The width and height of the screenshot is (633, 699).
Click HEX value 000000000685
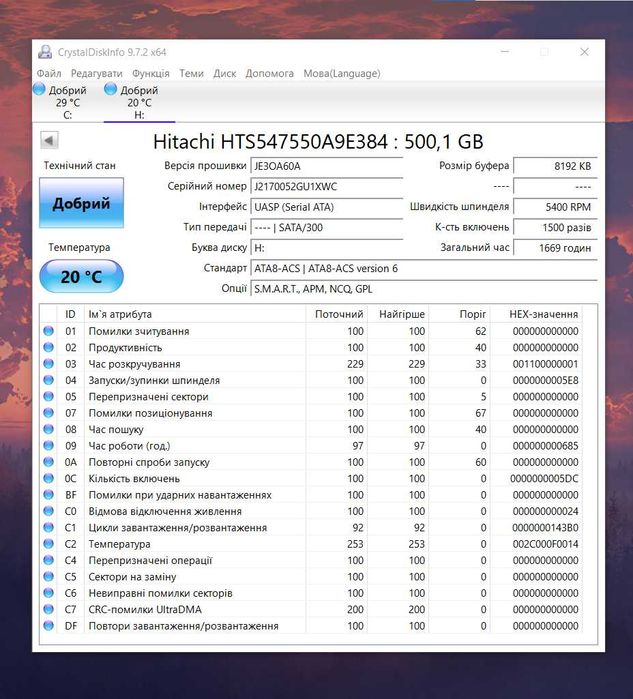[x=545, y=445]
